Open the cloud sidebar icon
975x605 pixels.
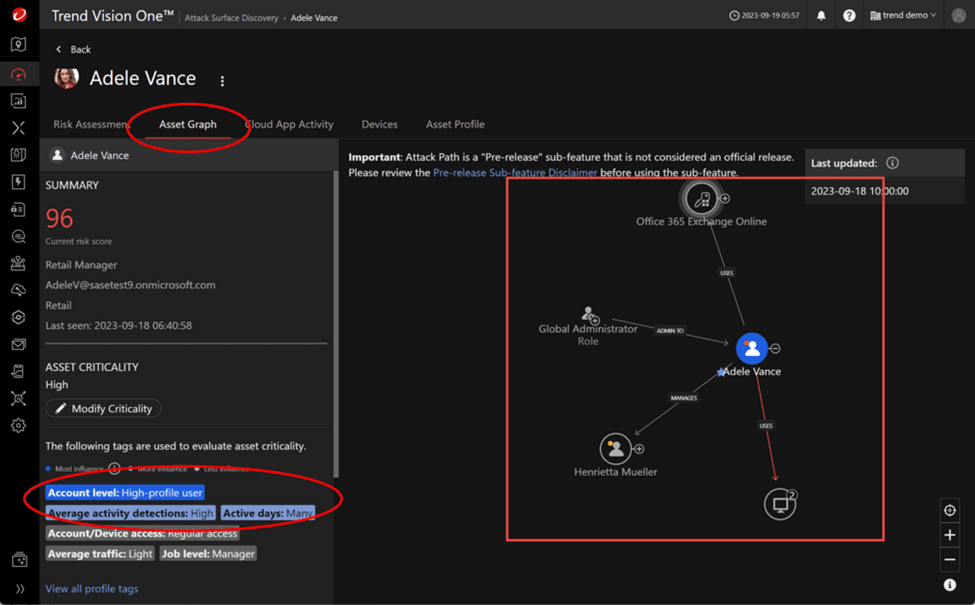click(19, 290)
